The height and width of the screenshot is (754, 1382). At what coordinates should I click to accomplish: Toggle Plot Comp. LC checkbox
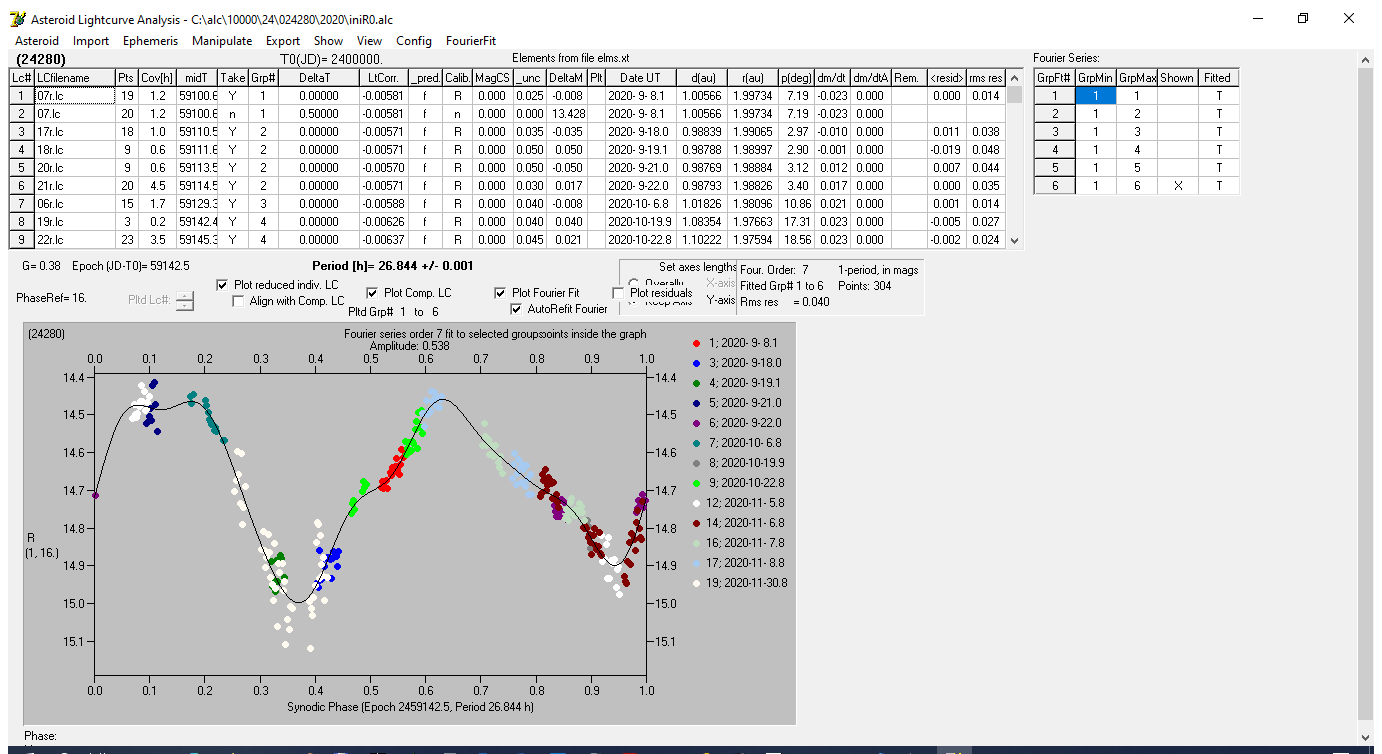click(x=372, y=293)
